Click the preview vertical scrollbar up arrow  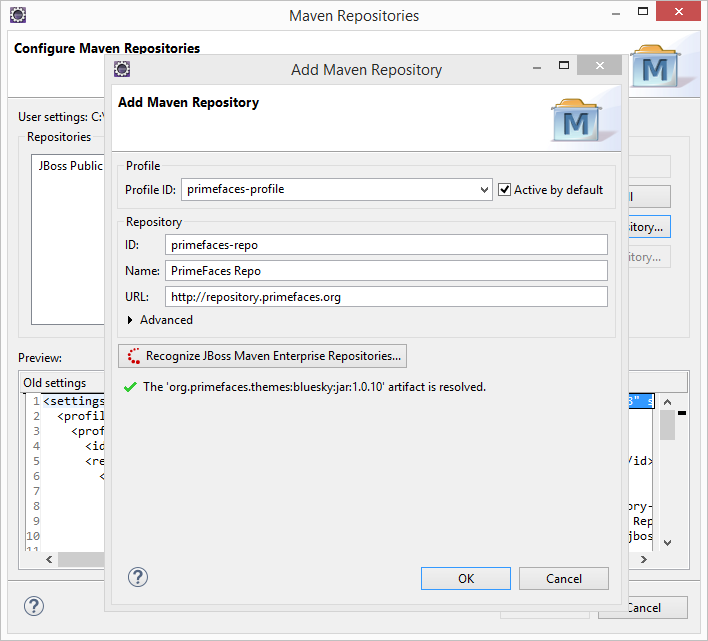(667, 402)
